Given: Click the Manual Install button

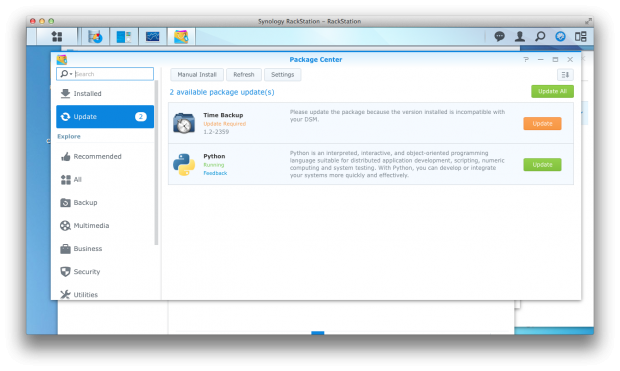Looking at the screenshot, I should click(197, 75).
